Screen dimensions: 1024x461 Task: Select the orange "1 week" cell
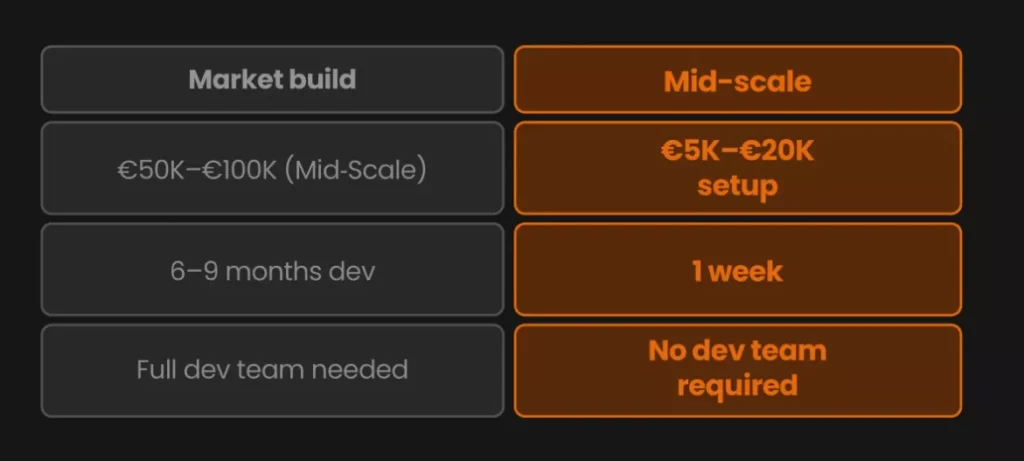(x=737, y=270)
